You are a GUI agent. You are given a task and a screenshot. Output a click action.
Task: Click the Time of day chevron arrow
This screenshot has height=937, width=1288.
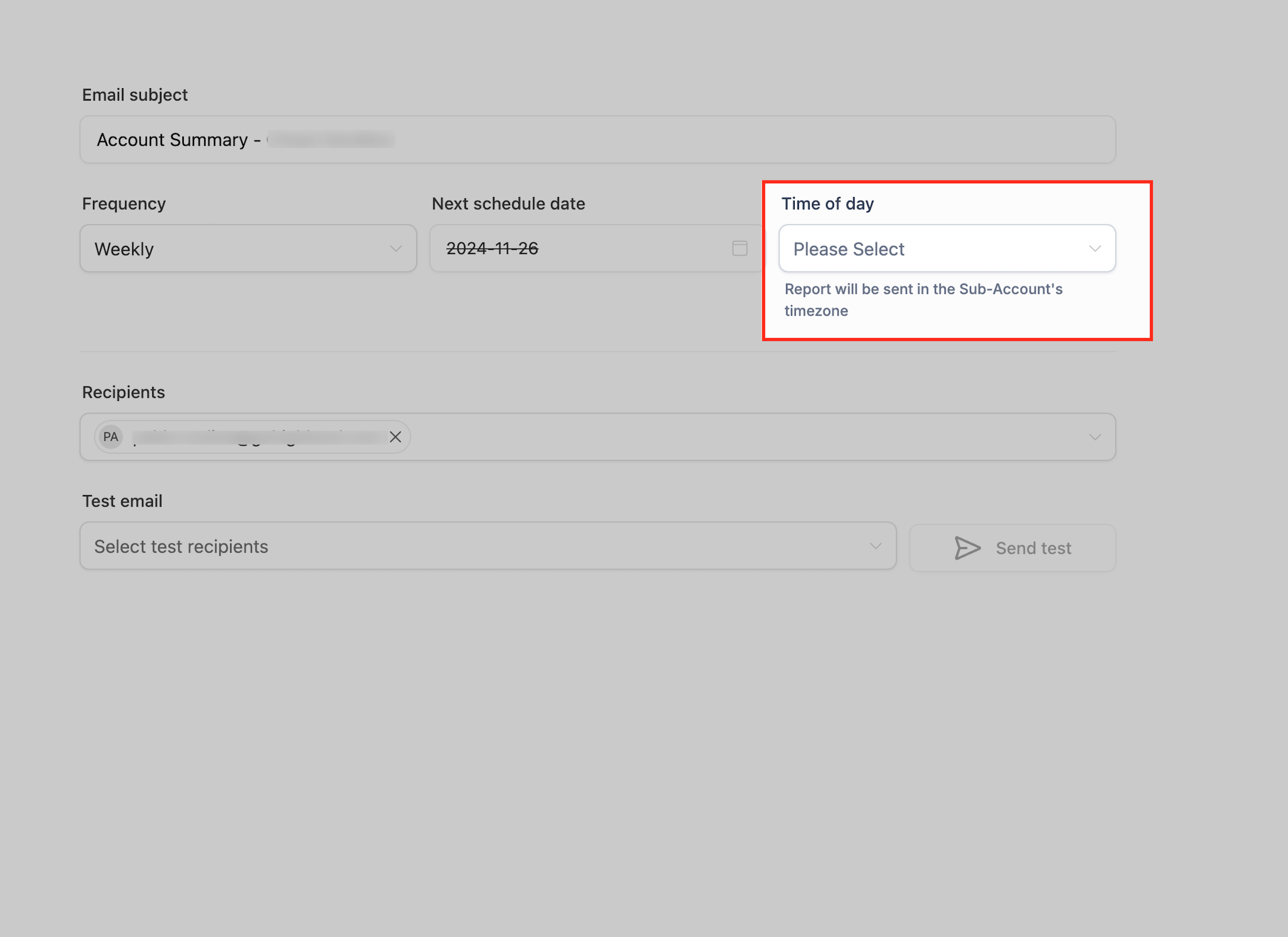(x=1095, y=249)
